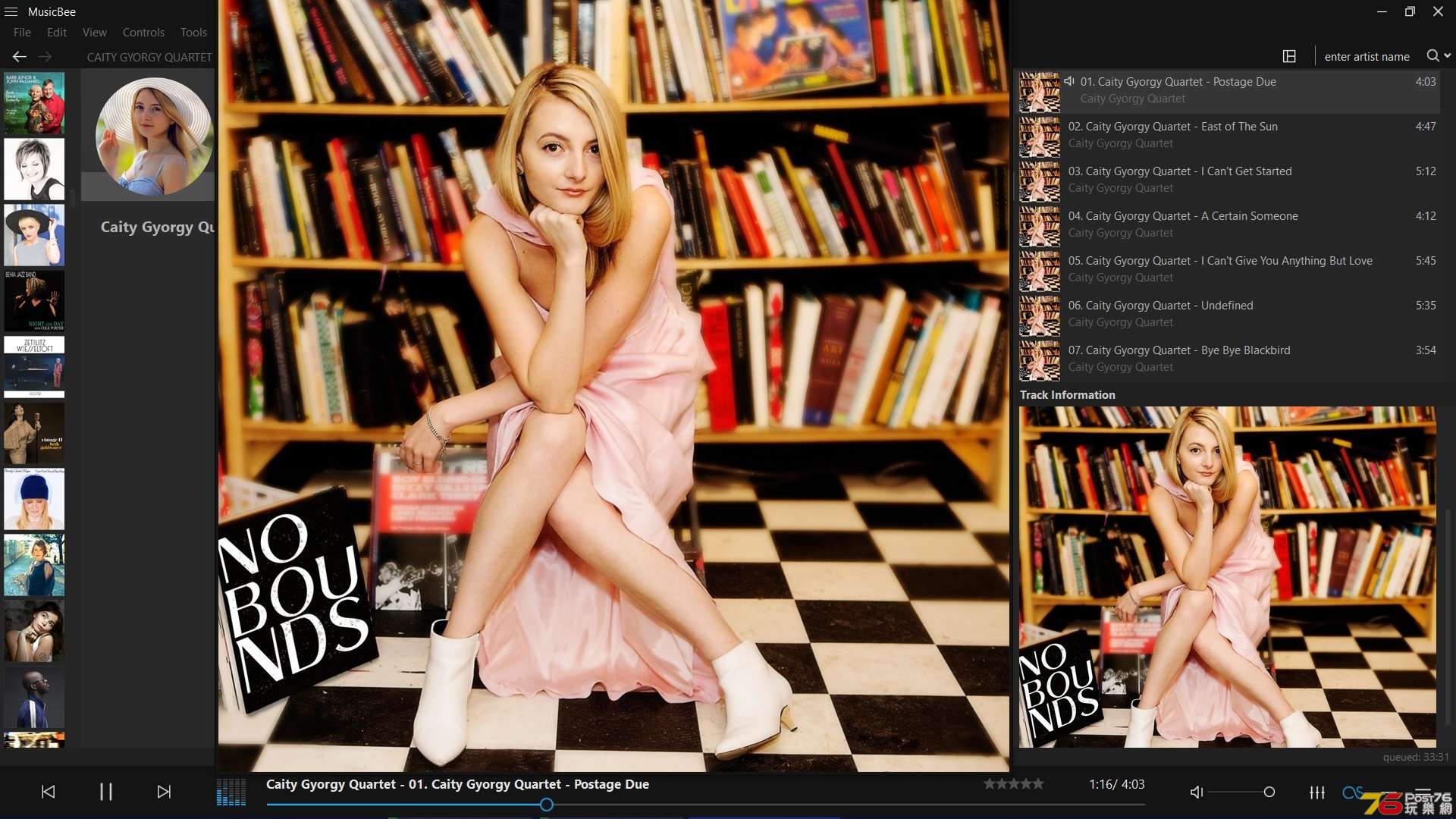Select the Zetlitz Wesseltoft album thumbnail
This screenshot has width=1456, height=819.
34,367
